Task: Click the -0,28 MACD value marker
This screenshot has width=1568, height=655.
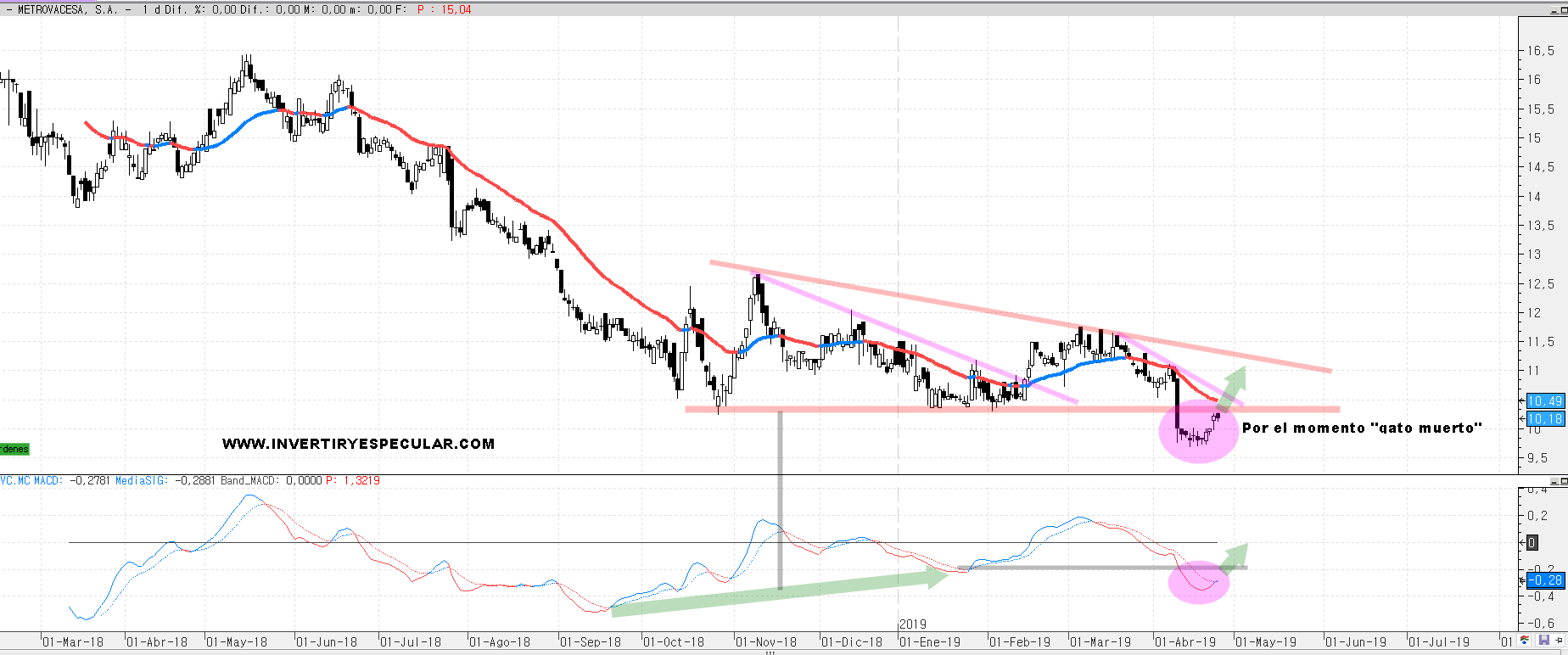Action: (1545, 580)
